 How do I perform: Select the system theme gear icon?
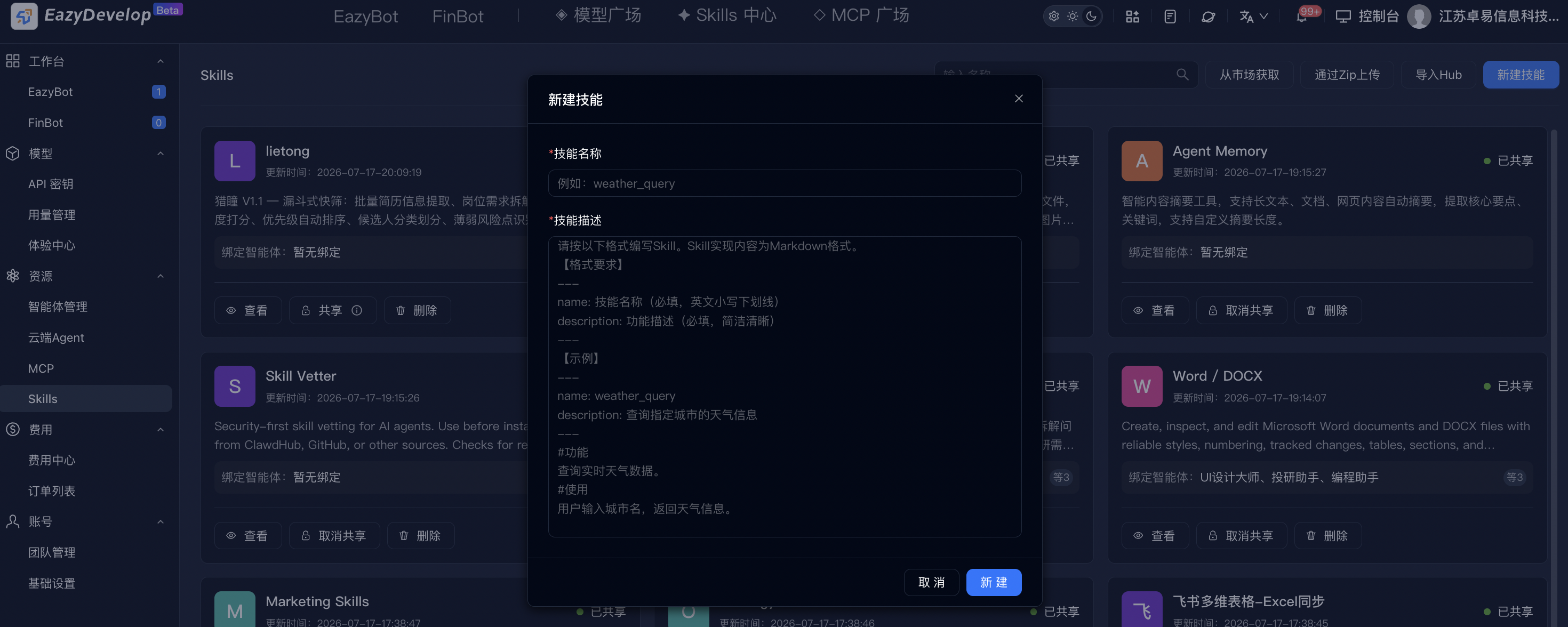pyautogui.click(x=1054, y=17)
